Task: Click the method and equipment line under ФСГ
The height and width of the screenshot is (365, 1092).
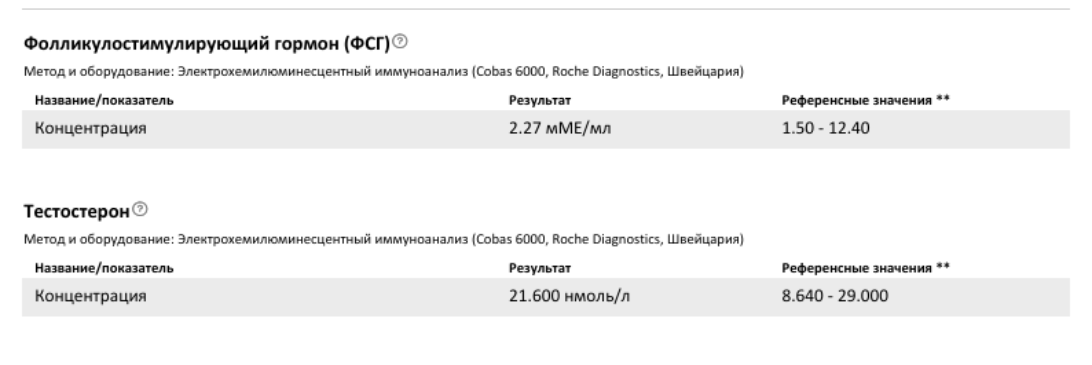Action: point(384,72)
